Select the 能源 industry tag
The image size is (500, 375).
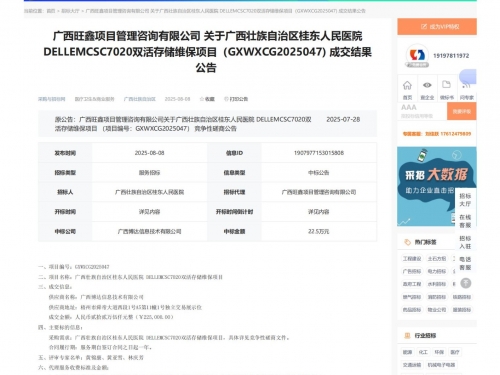407,352
